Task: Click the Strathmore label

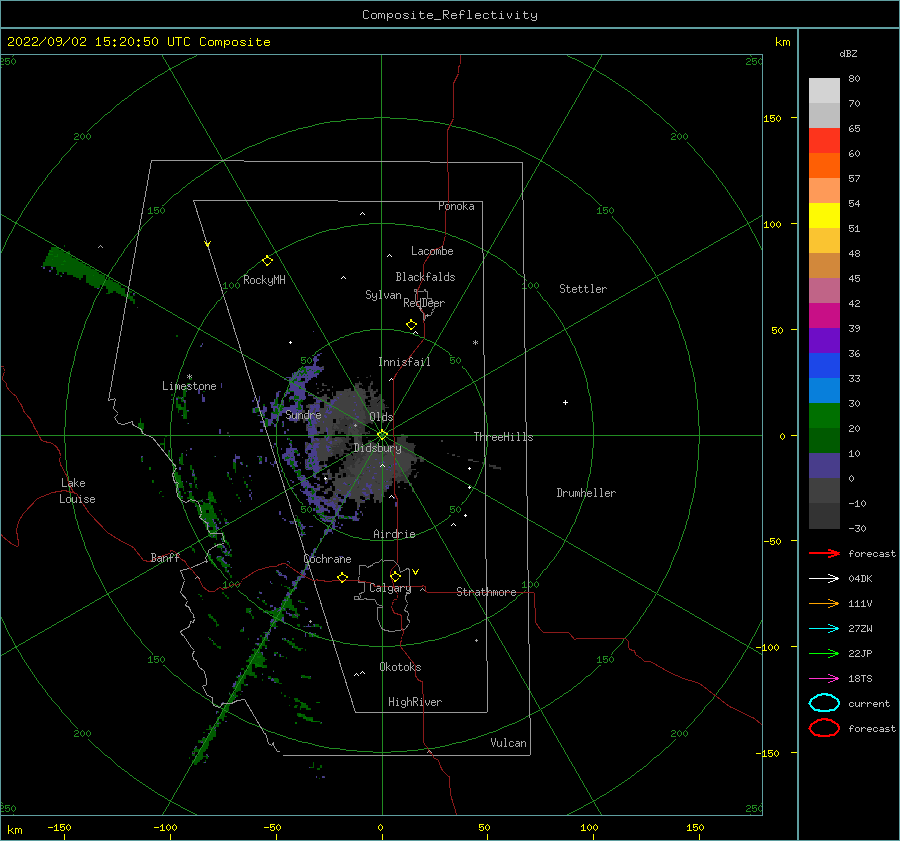Action: [487, 592]
